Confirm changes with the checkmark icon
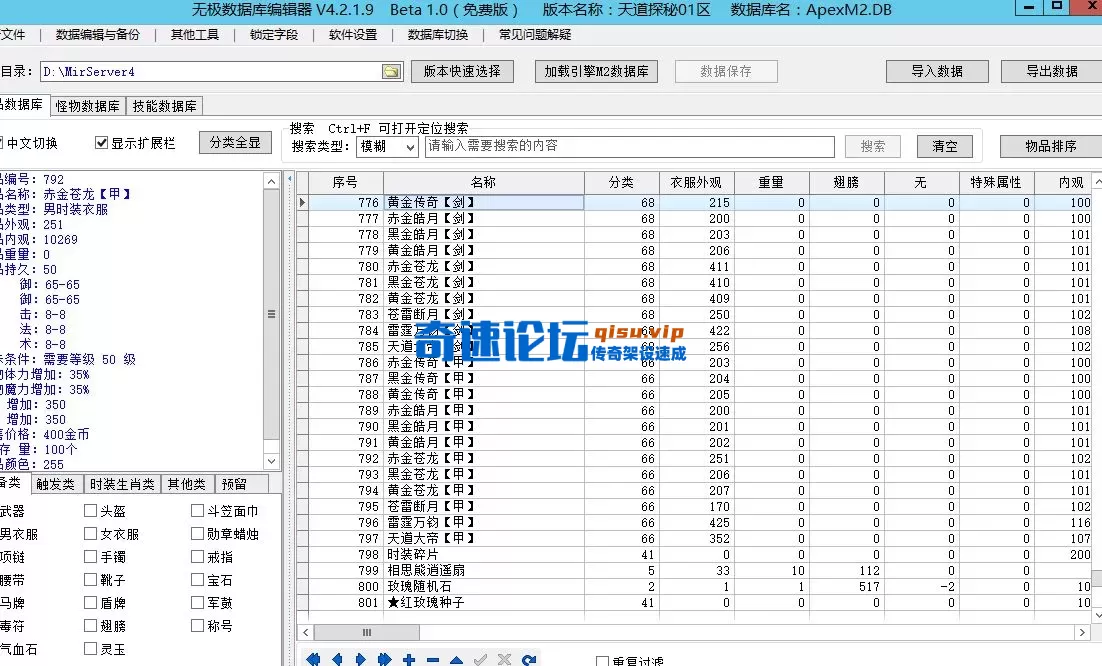The width and height of the screenshot is (1102, 666). [x=479, y=658]
